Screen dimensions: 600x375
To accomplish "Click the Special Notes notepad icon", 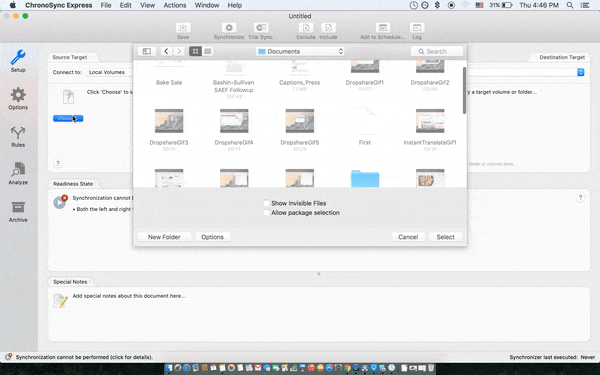I will click(x=60, y=300).
